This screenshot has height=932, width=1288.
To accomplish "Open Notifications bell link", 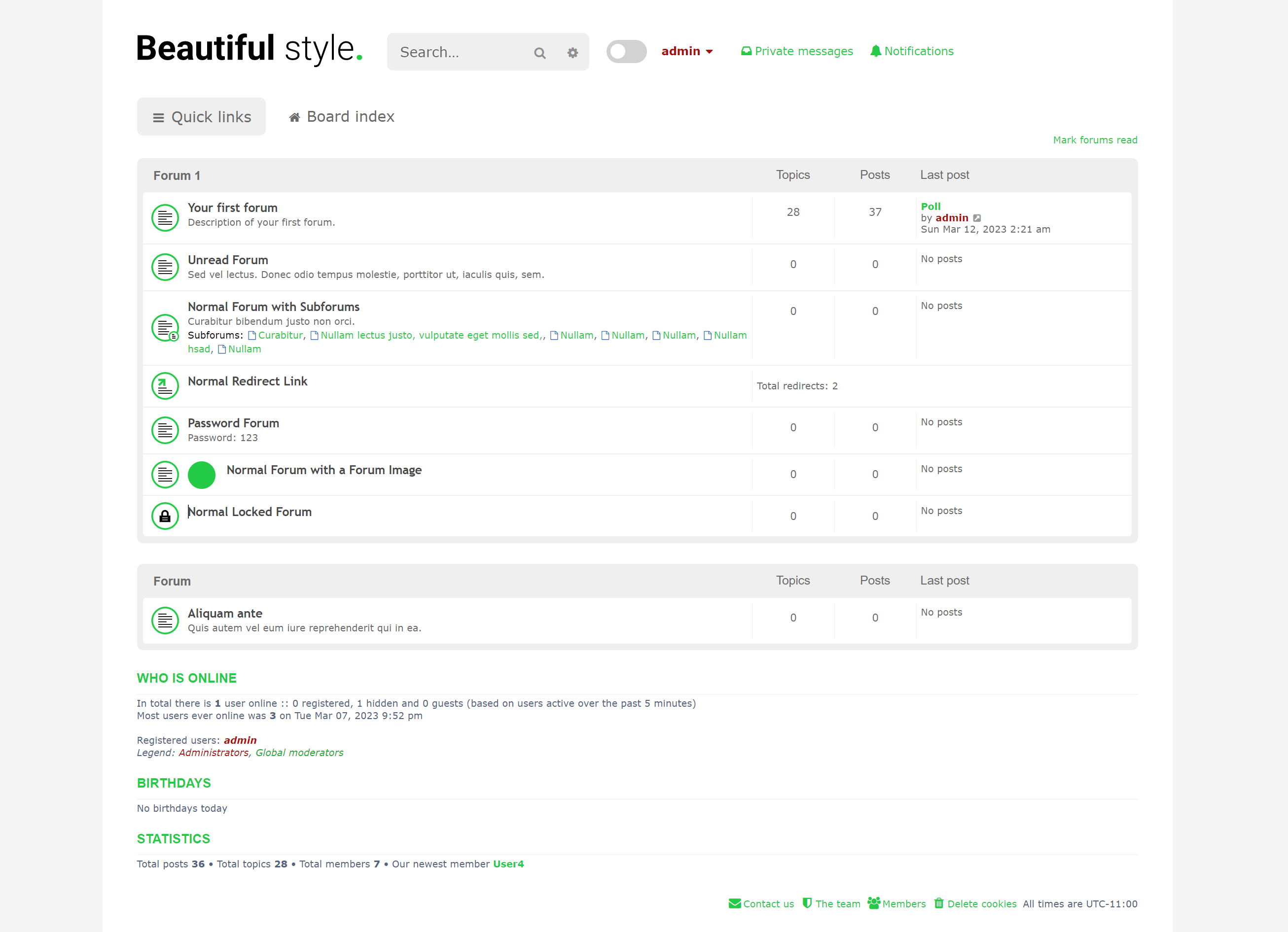I will point(911,51).
